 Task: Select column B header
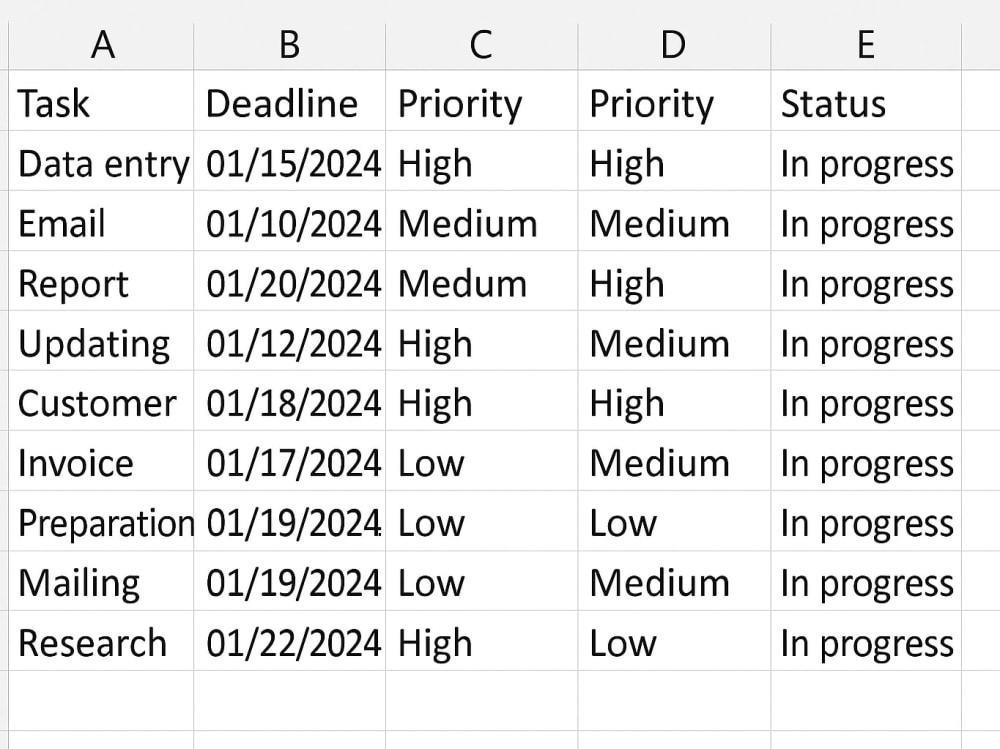click(290, 46)
